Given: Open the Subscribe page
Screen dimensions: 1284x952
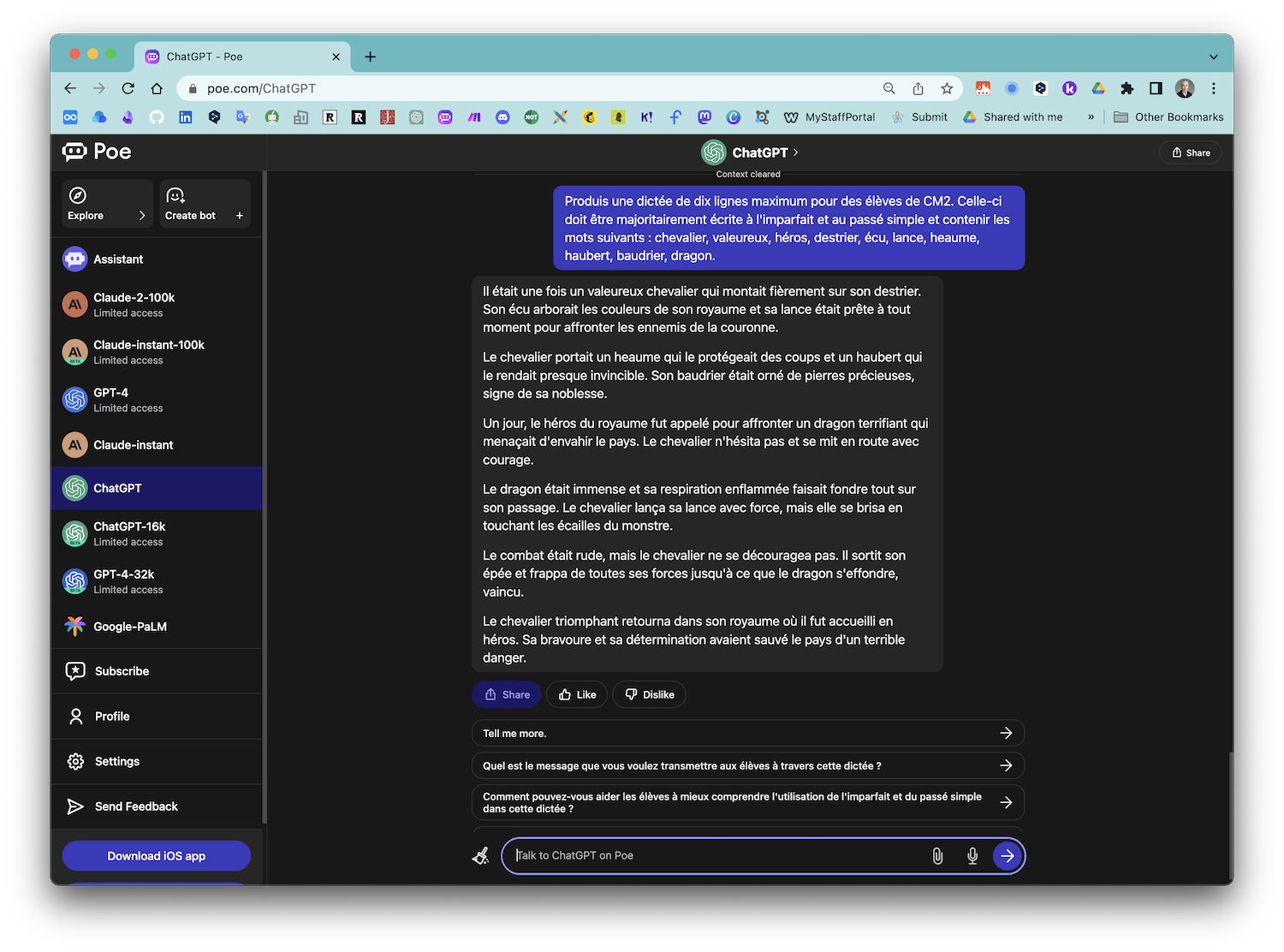Looking at the screenshot, I should tap(157, 671).
